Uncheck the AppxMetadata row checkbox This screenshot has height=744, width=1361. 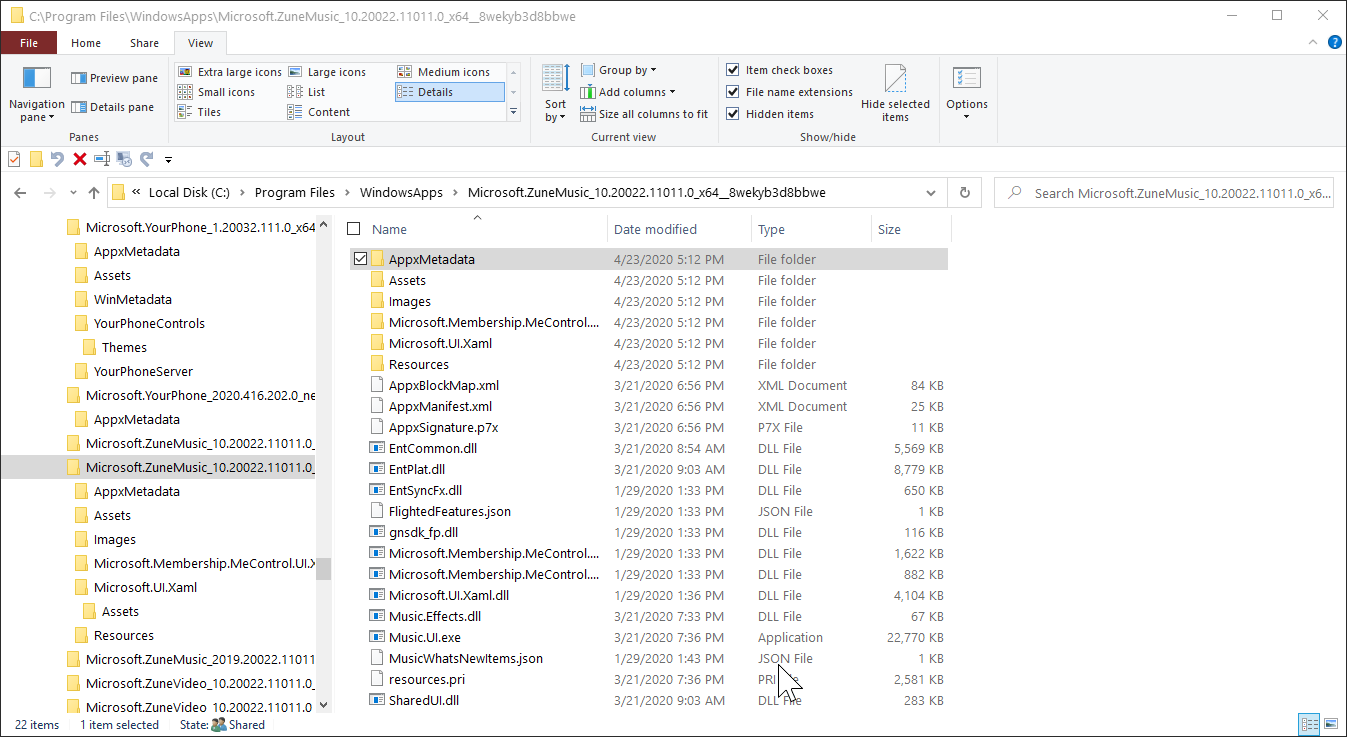(360, 259)
